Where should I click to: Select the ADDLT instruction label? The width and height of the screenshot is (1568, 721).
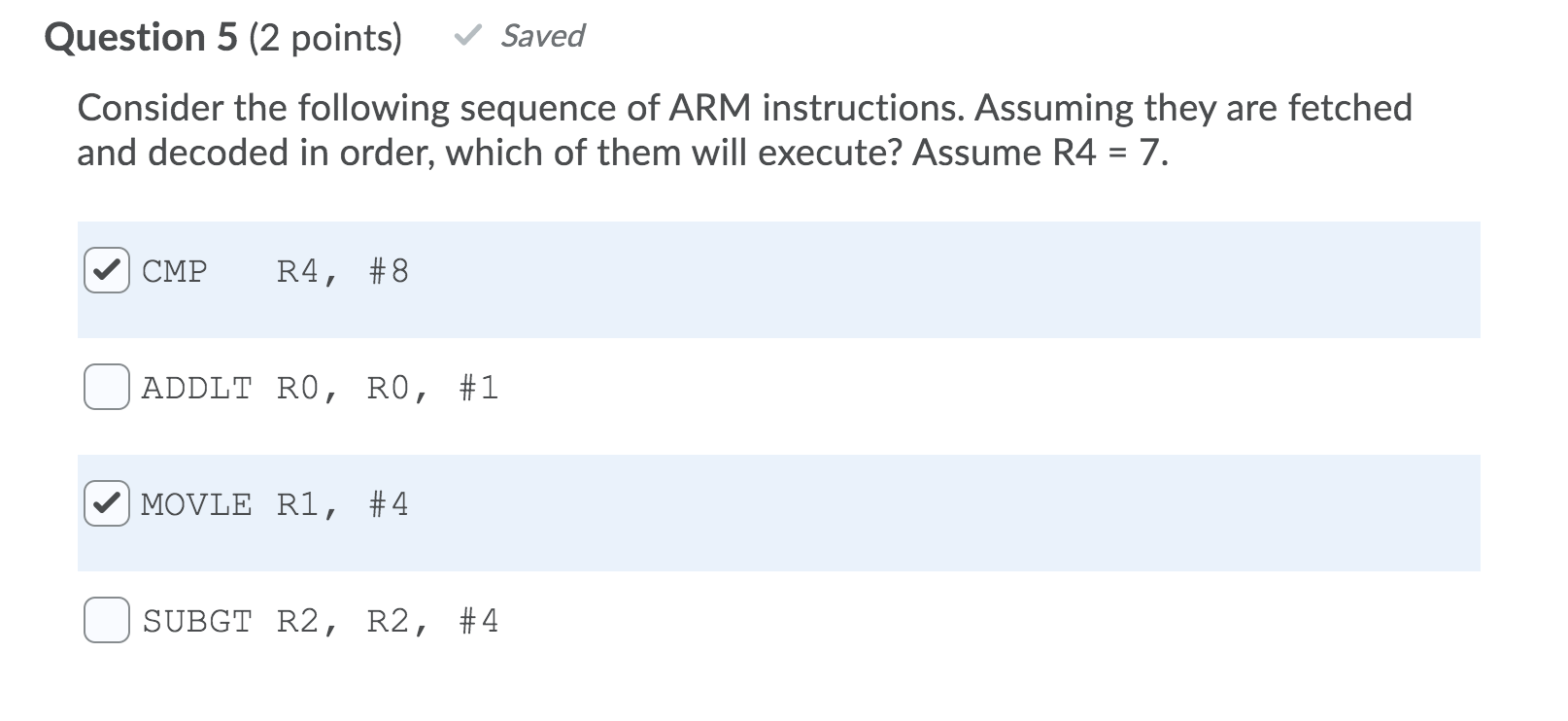(197, 388)
